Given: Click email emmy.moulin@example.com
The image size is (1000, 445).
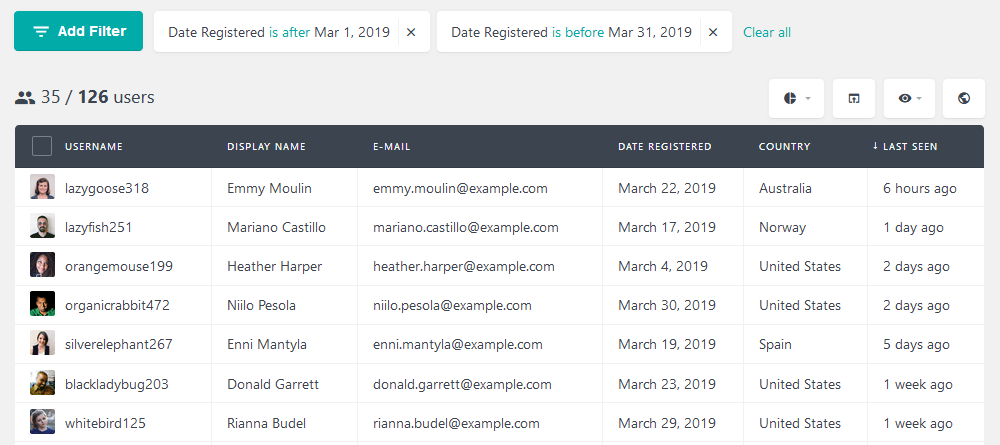Looking at the screenshot, I should point(460,189).
